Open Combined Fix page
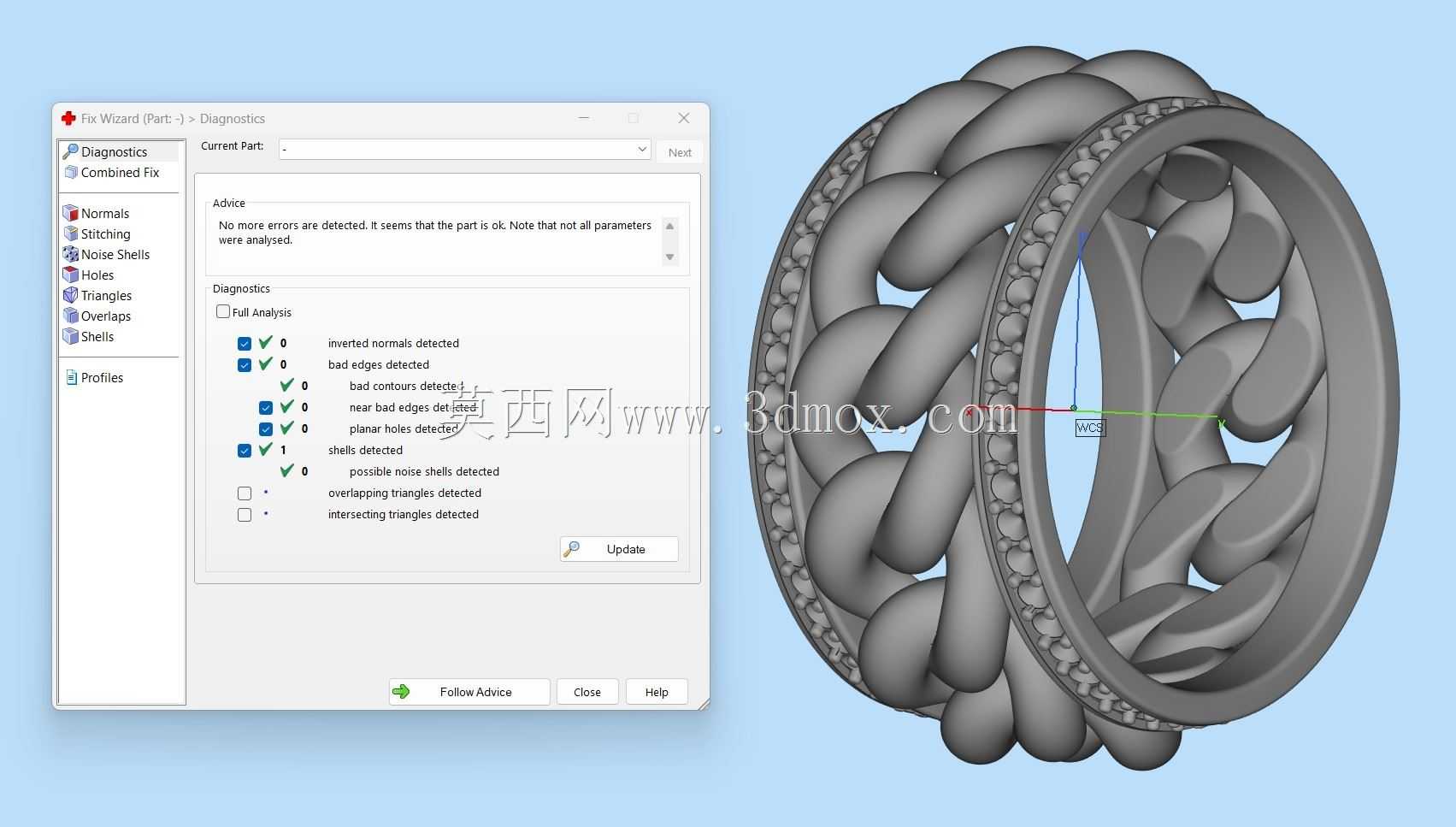 pos(120,172)
